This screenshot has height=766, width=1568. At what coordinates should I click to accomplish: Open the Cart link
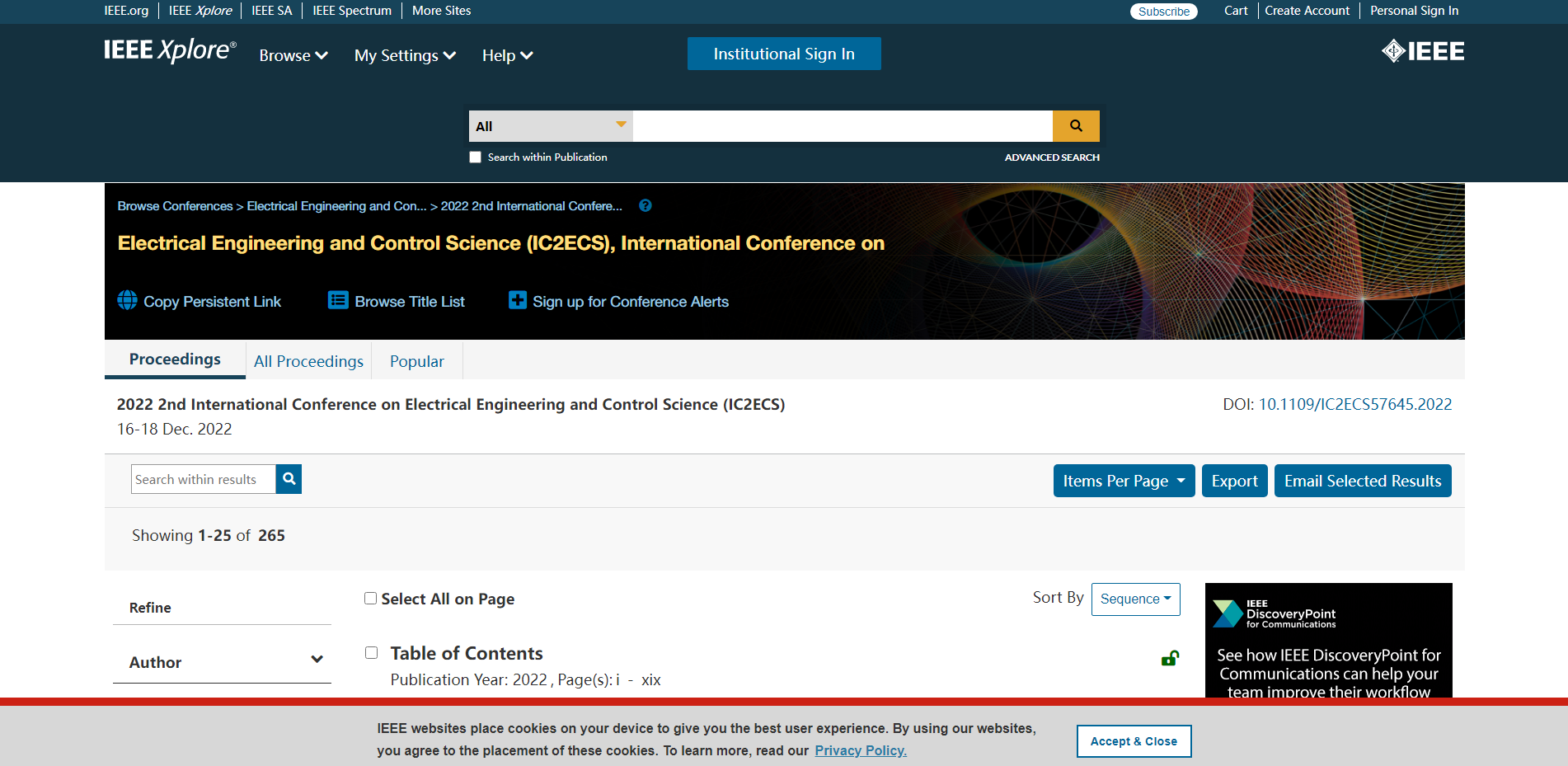1236,11
